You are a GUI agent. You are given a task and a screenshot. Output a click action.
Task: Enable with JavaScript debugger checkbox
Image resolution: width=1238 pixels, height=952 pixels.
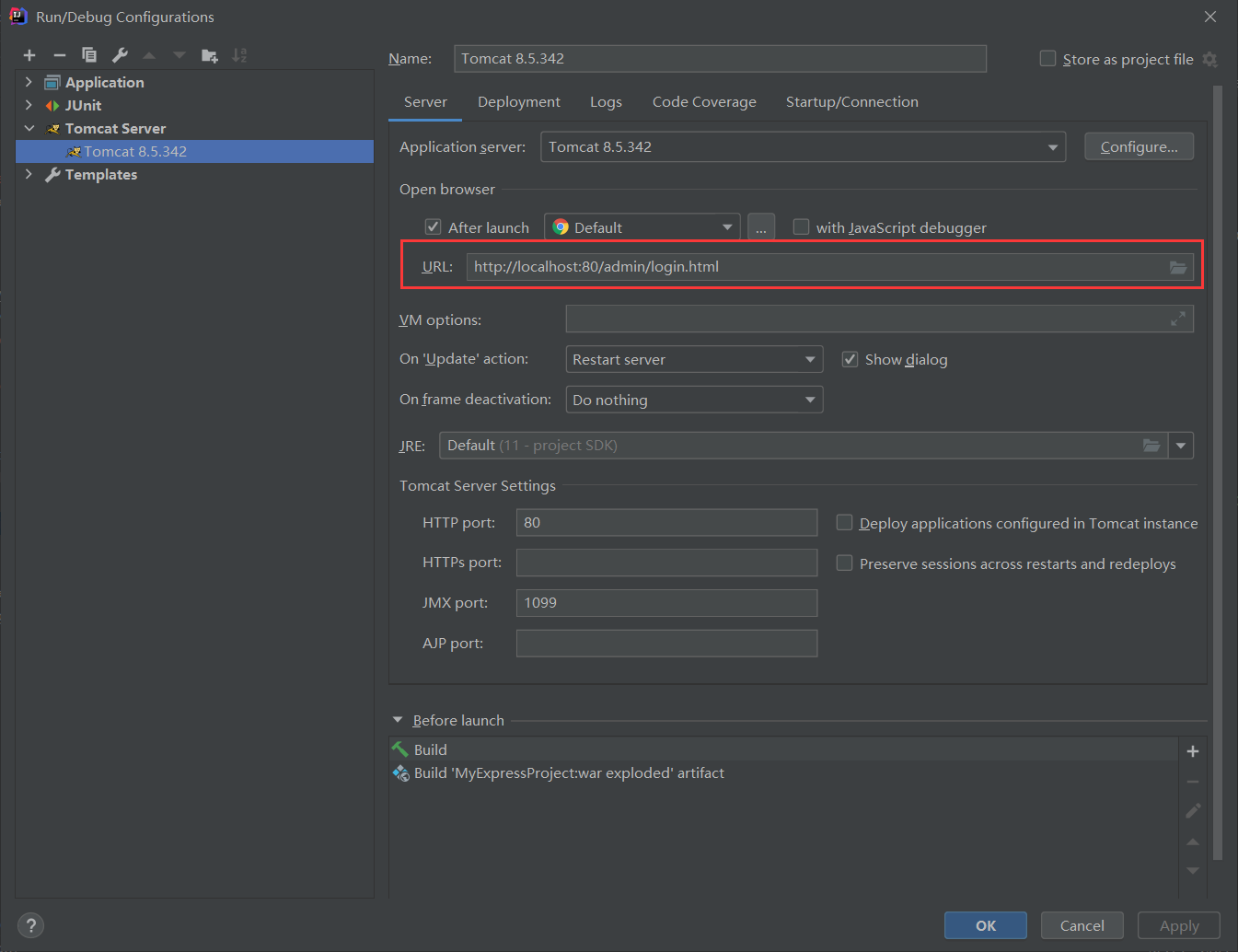coord(802,226)
